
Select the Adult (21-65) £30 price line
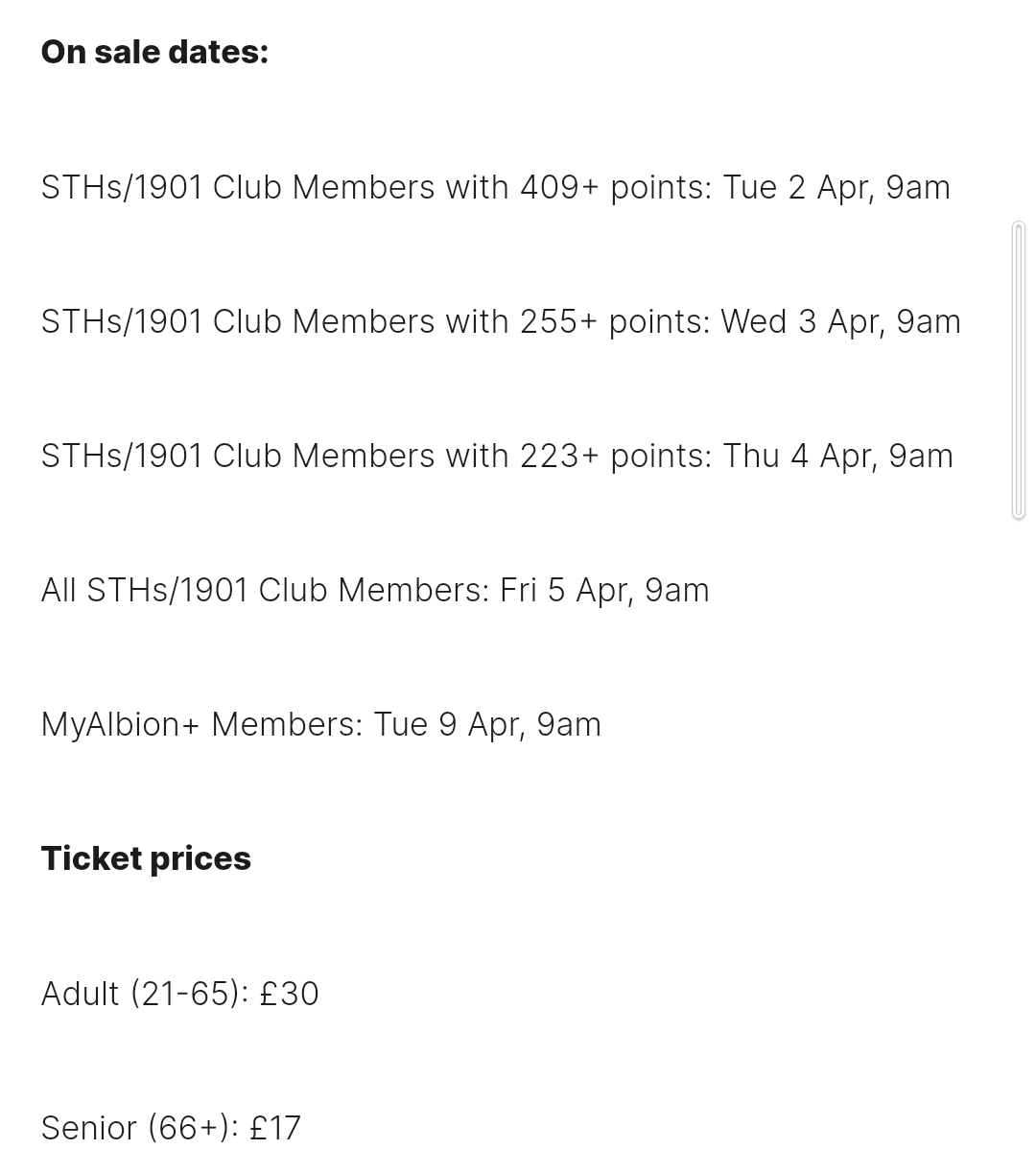[x=180, y=994]
